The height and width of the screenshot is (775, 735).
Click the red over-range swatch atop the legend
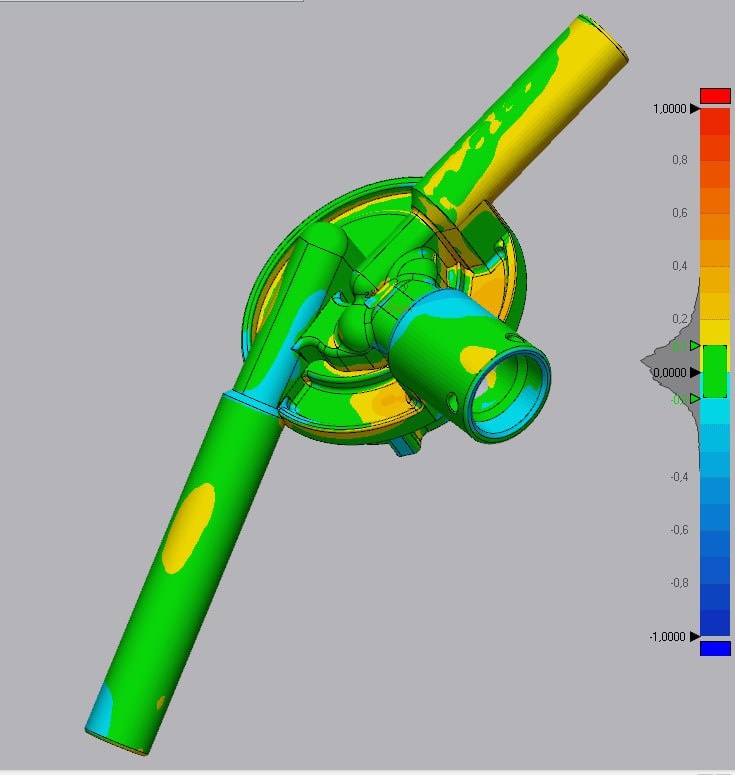[715, 96]
